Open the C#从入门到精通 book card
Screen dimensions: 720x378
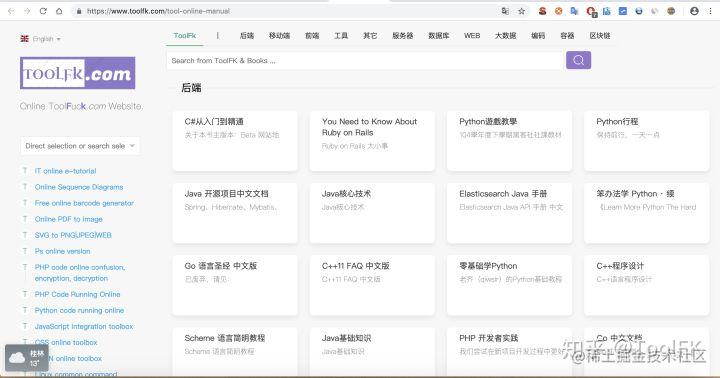pyautogui.click(x=235, y=141)
